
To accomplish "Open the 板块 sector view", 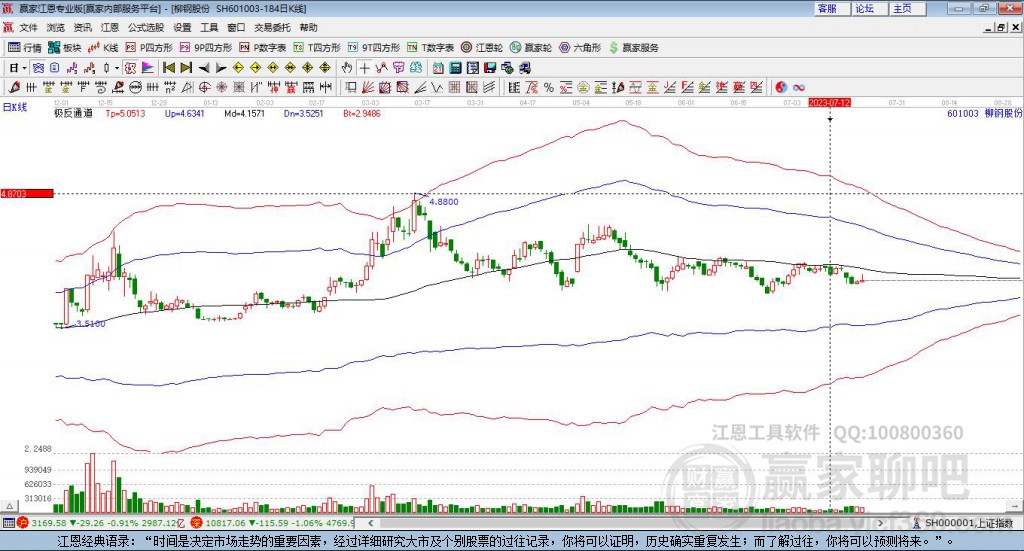I will (x=65, y=48).
